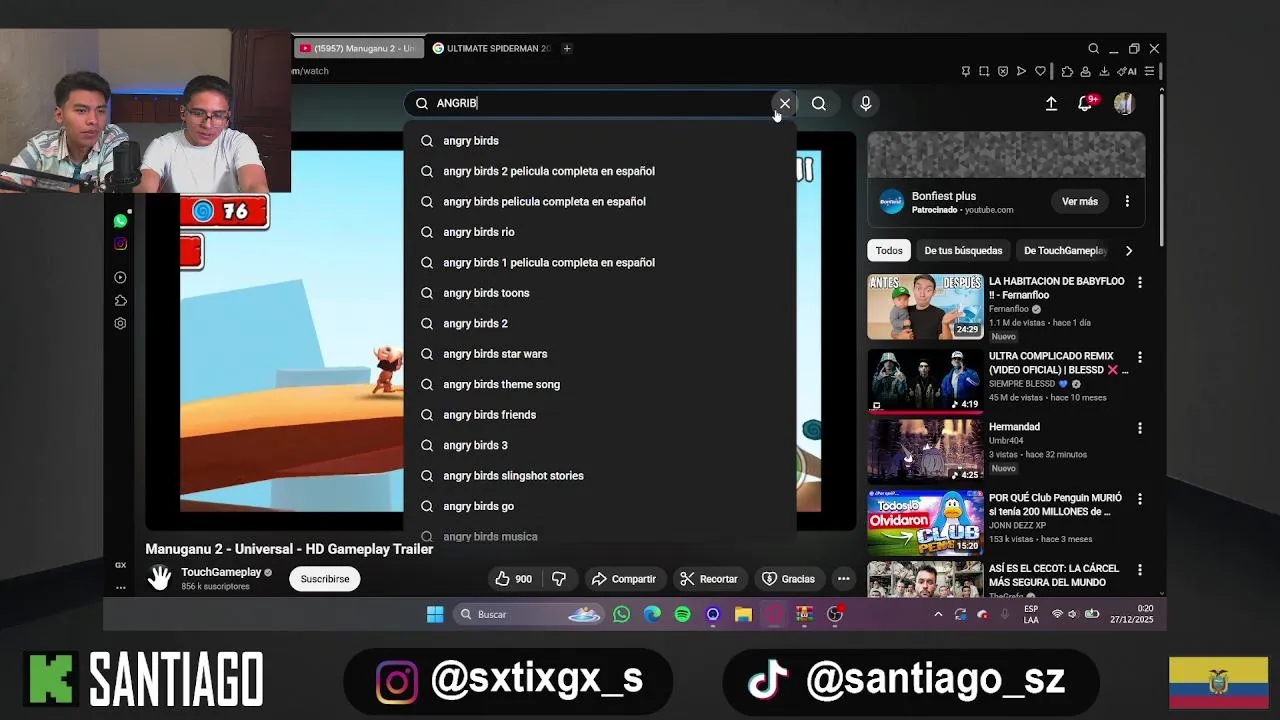The image size is (1280, 720).
Task: Click the snapshot capture icon in the toolbar
Action: [x=984, y=71]
